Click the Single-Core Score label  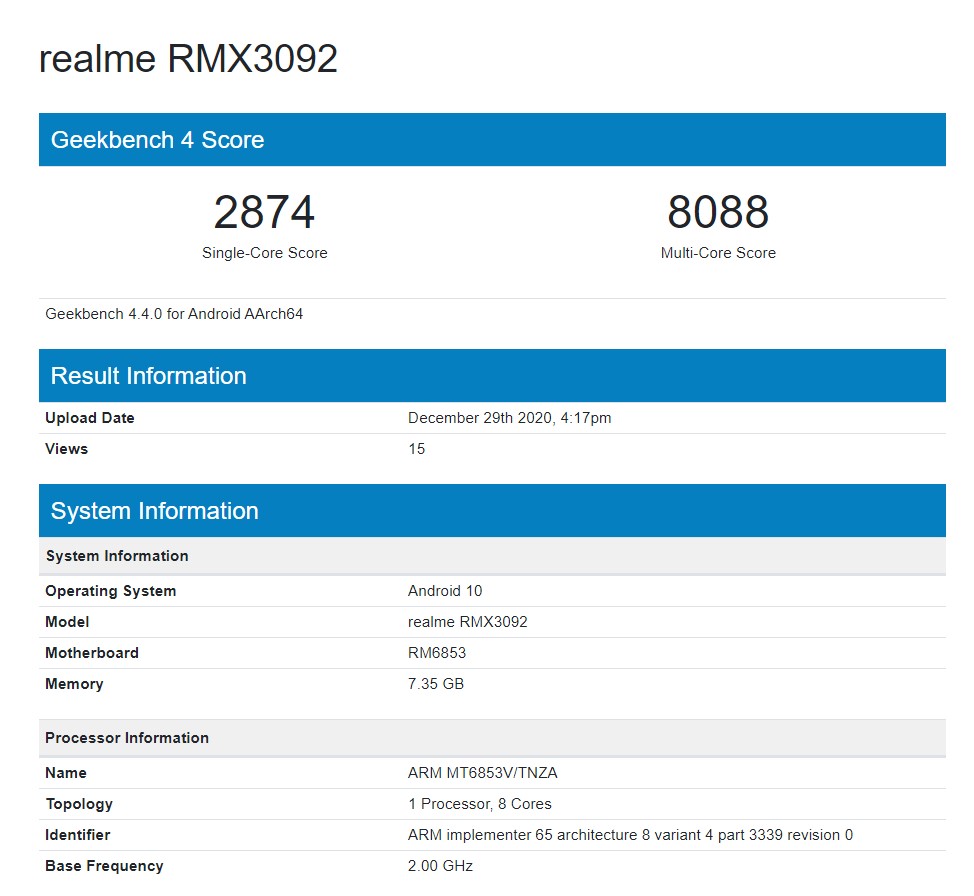click(264, 253)
